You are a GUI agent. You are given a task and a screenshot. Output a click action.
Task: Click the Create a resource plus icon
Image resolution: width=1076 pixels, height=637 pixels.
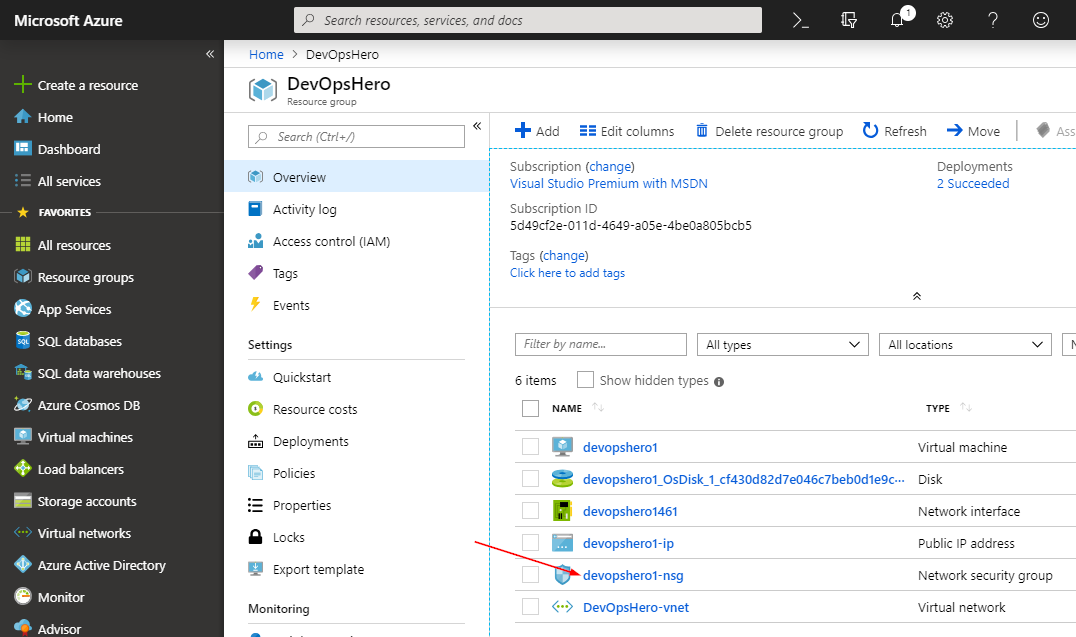pyautogui.click(x=23, y=84)
